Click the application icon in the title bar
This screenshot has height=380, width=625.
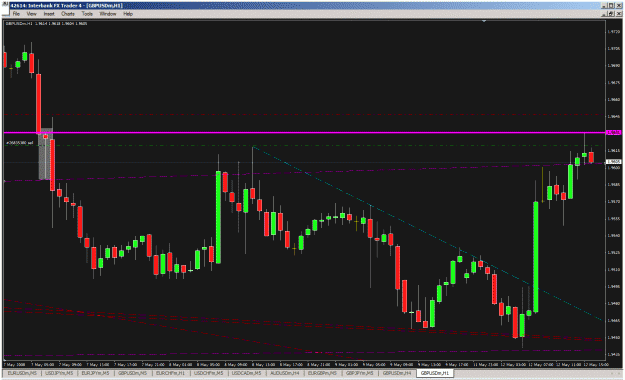click(x=5, y=5)
